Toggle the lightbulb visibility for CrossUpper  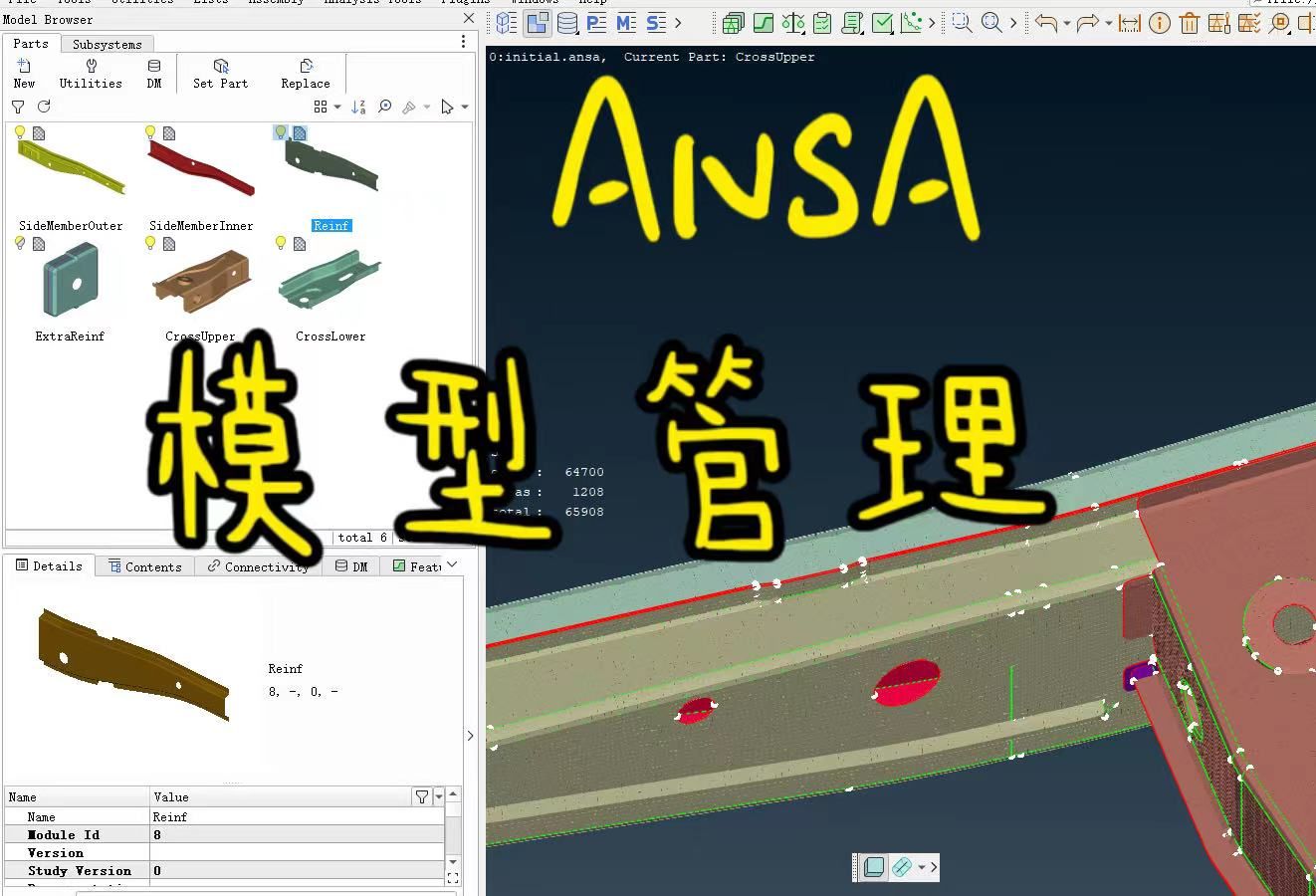click(150, 243)
